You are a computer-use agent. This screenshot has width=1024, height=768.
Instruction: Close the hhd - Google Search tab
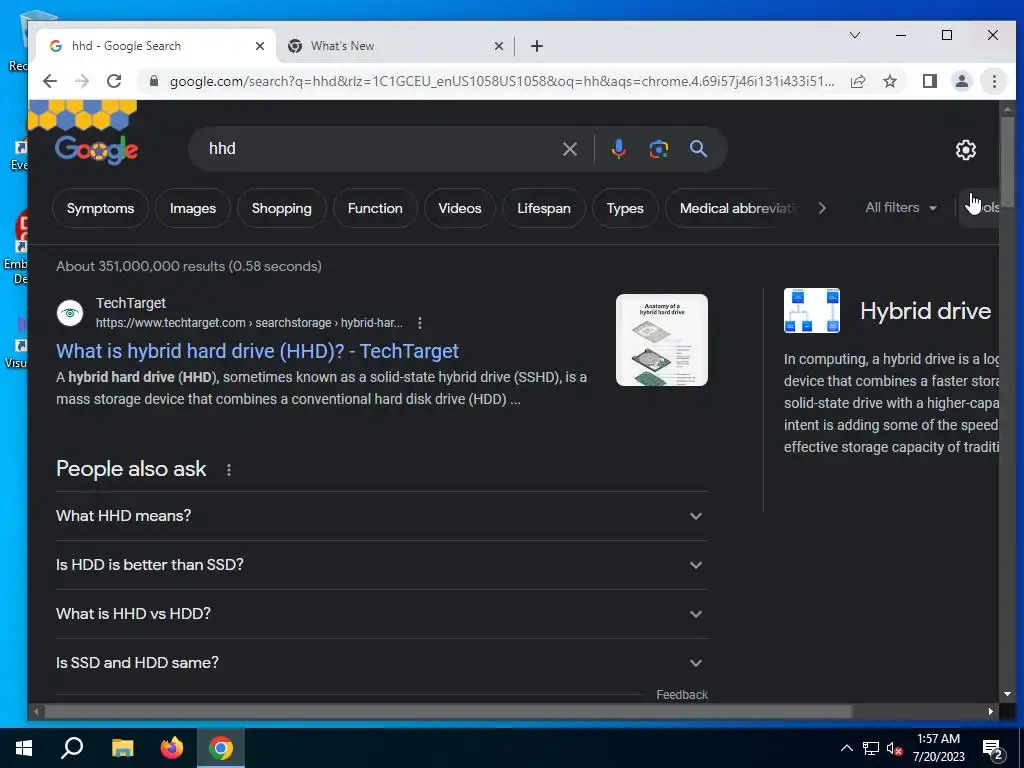click(259, 46)
